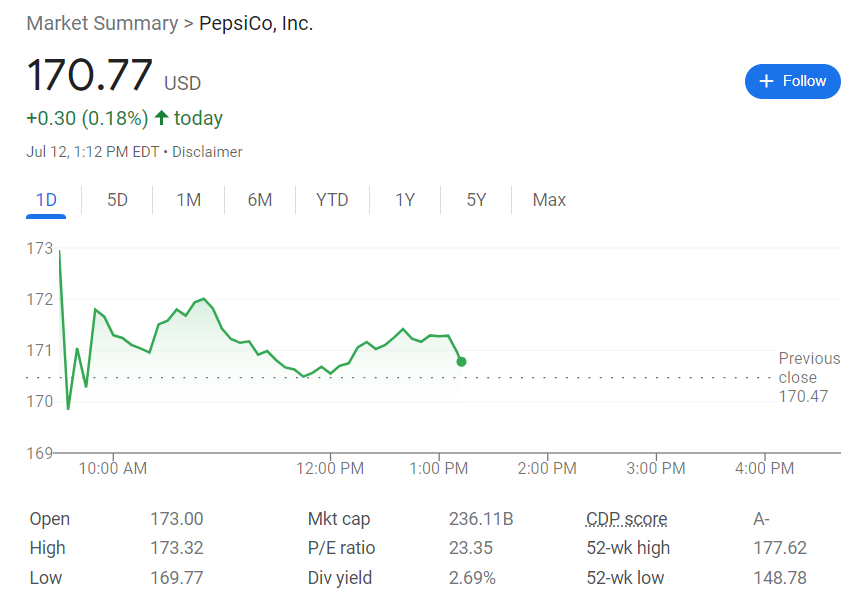Viewport: 864px width, 603px height.
Task: Click the plus icon on Follow button
Action: pyautogui.click(x=767, y=82)
